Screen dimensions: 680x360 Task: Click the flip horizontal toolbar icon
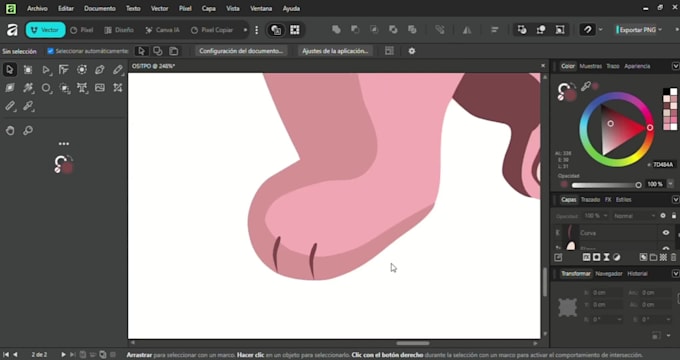click(x=467, y=30)
